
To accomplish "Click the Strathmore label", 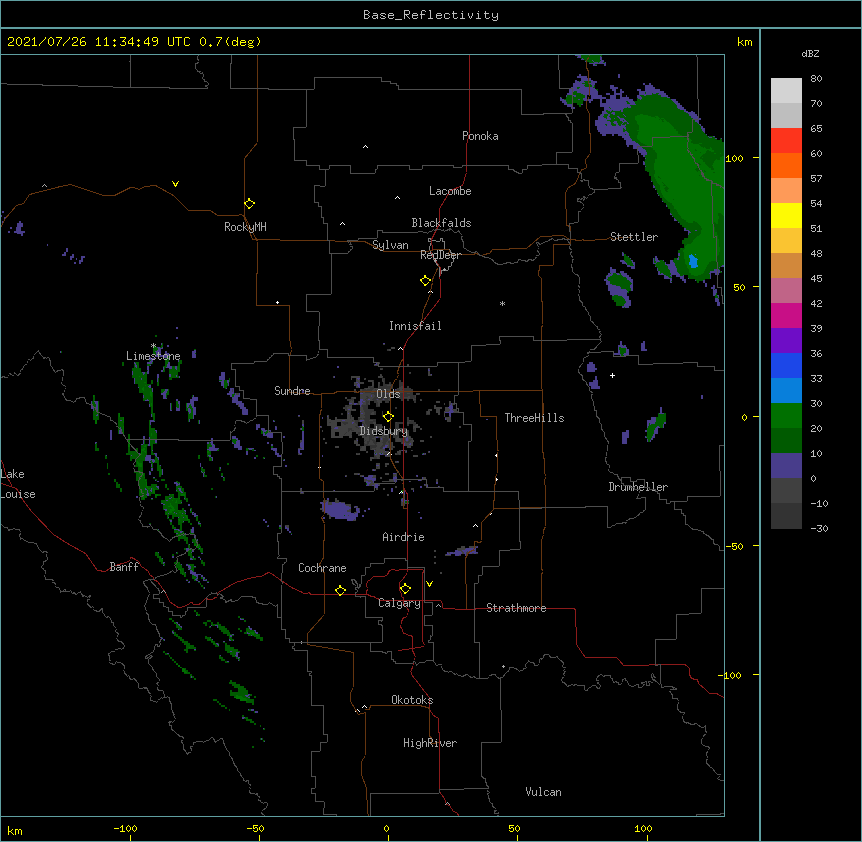I will [516, 608].
